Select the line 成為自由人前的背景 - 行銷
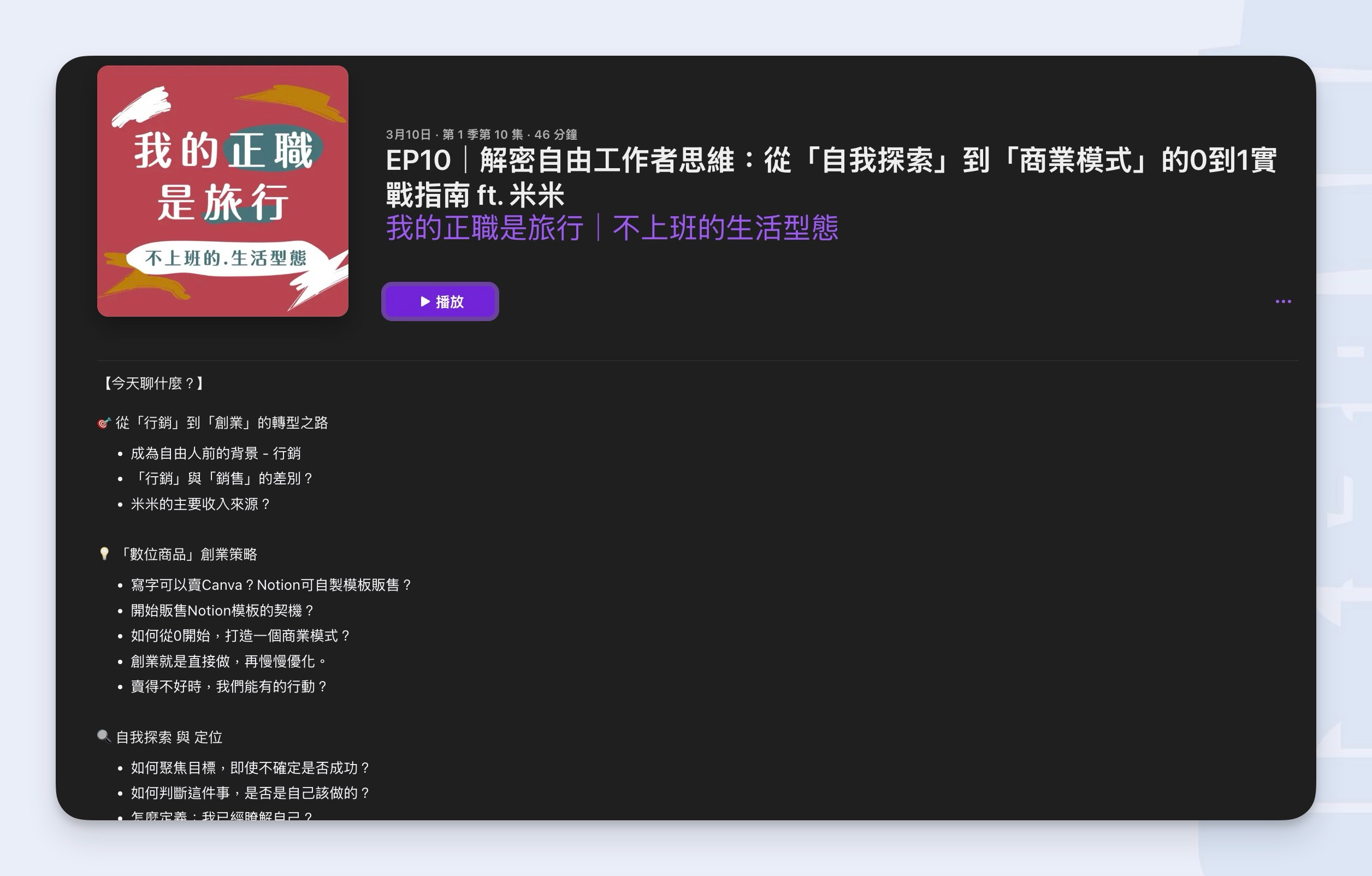The height and width of the screenshot is (876, 1372). (215, 453)
